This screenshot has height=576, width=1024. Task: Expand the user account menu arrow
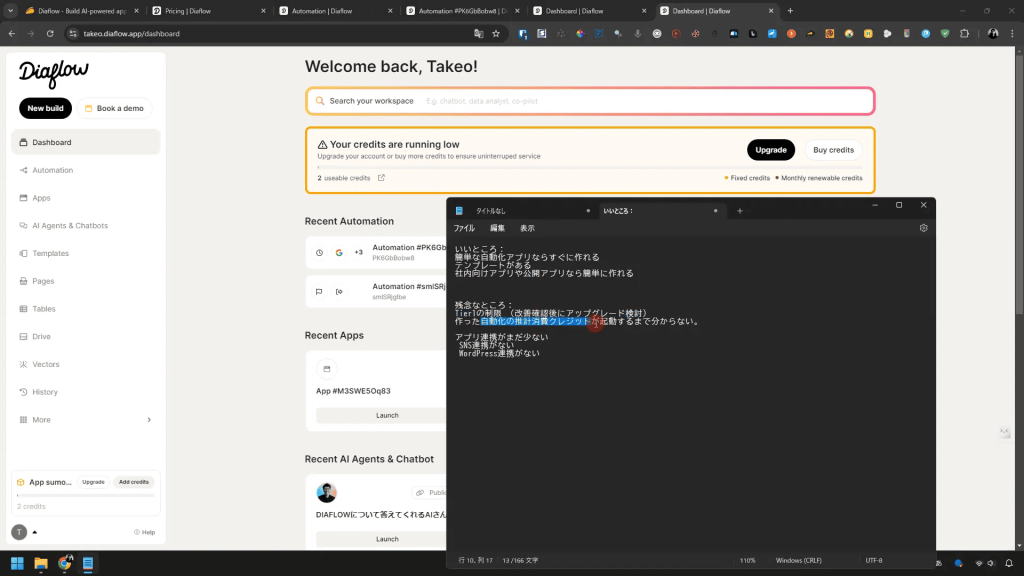(x=35, y=532)
